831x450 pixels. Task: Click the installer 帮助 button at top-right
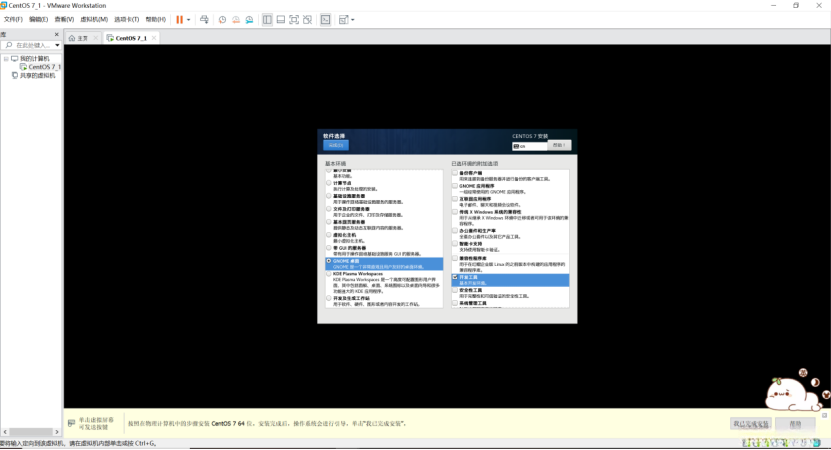tap(559, 145)
